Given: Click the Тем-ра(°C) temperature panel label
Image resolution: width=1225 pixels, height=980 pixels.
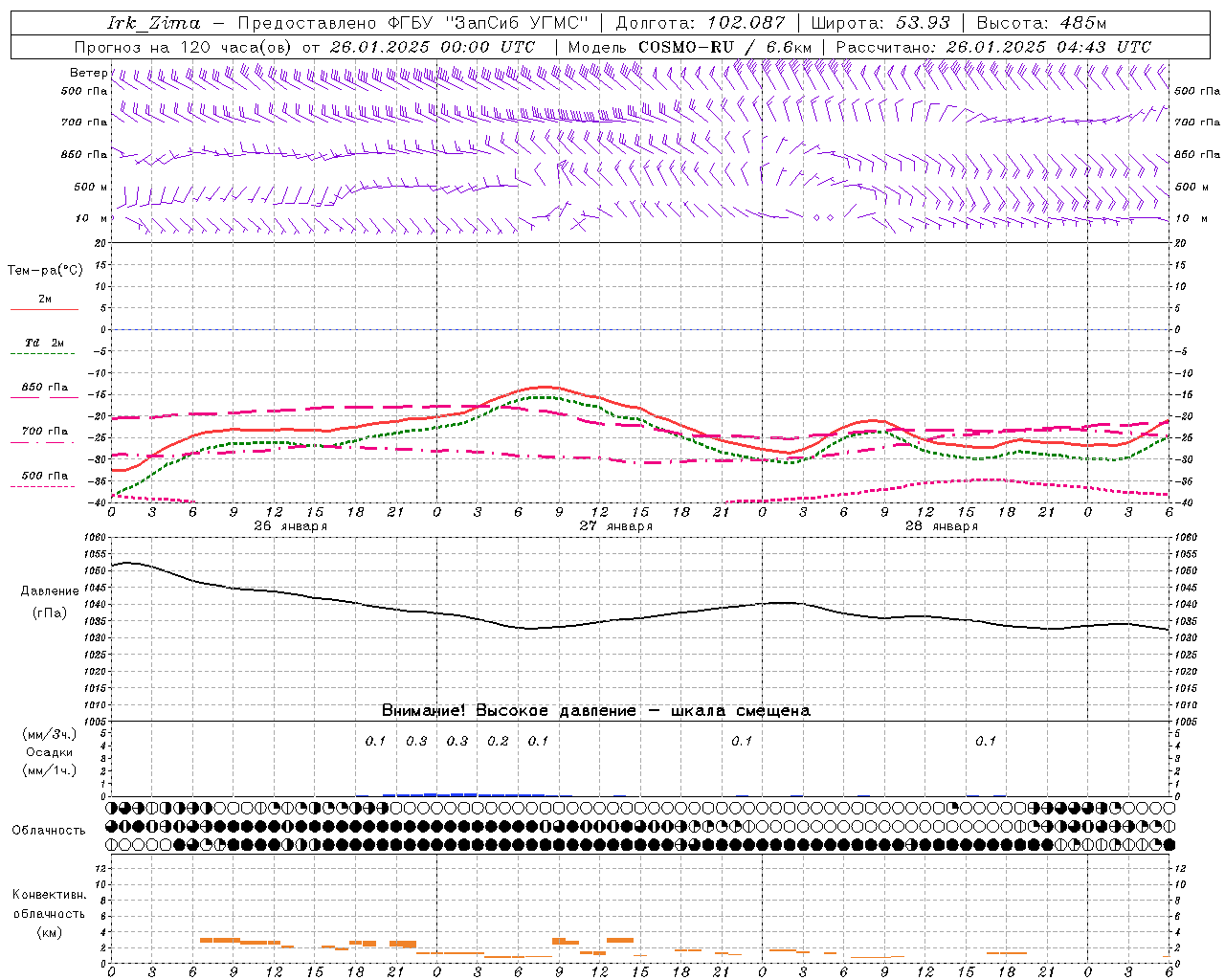Looking at the screenshot, I should click(x=45, y=271).
